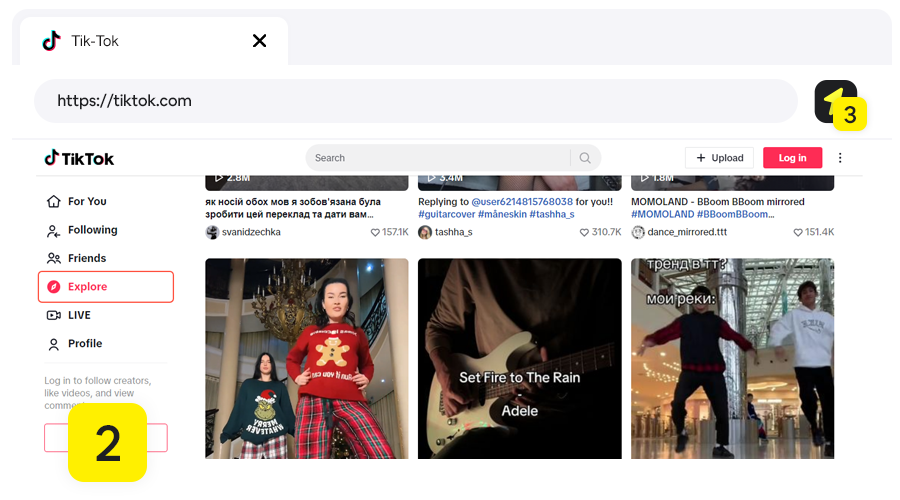The width and height of the screenshot is (900, 500).
Task: Click the search magnifier icon
Action: point(585,158)
